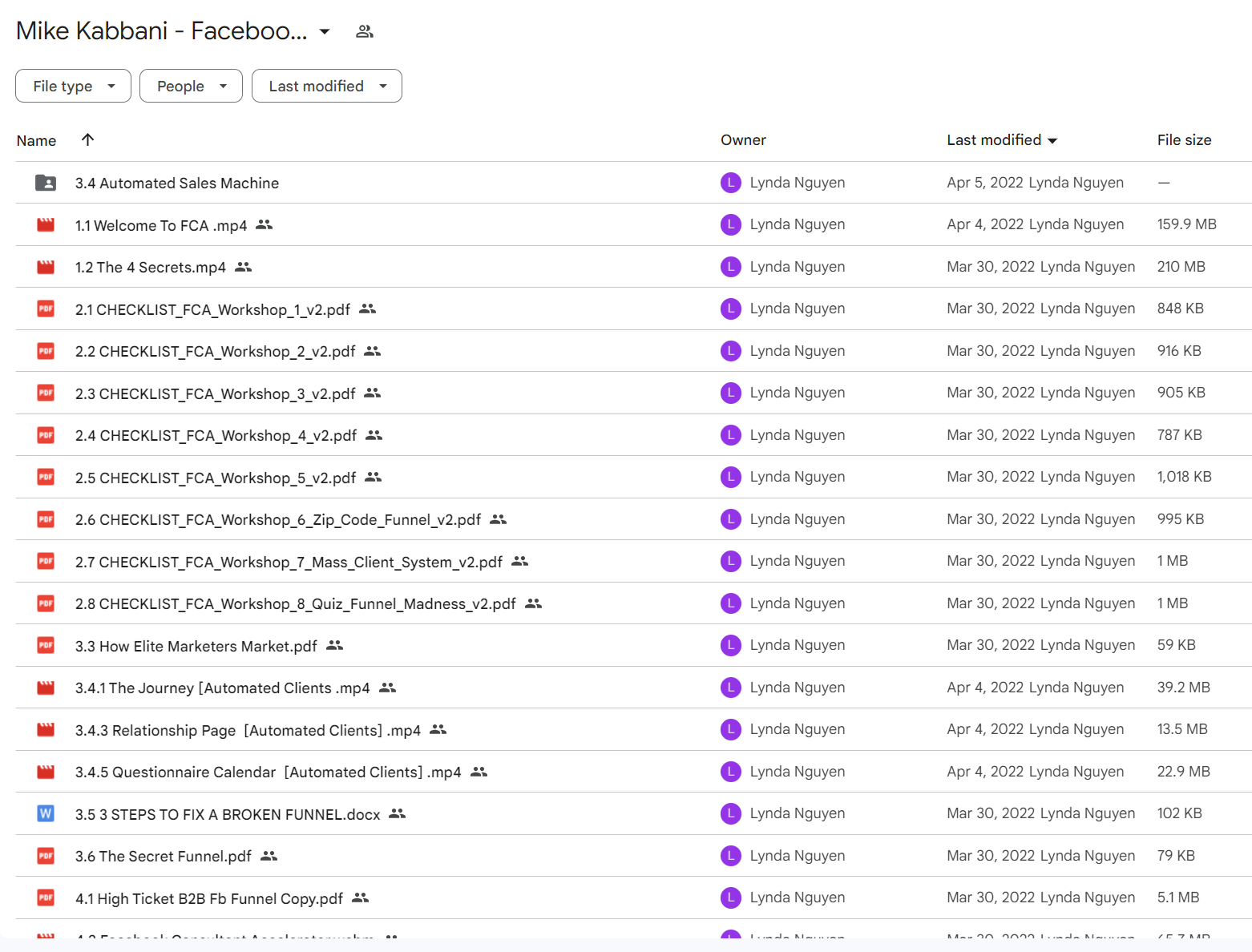Click the PDF icon for Workshop_7_Mass_Client_System file

(x=46, y=561)
